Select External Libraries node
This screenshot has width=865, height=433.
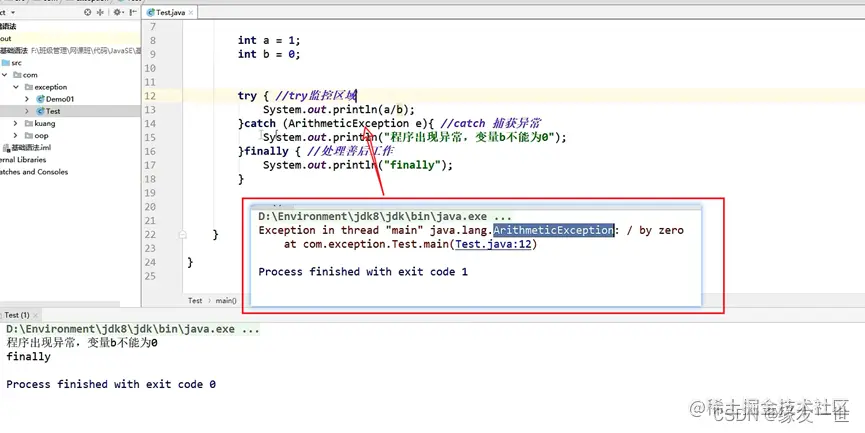23,160
